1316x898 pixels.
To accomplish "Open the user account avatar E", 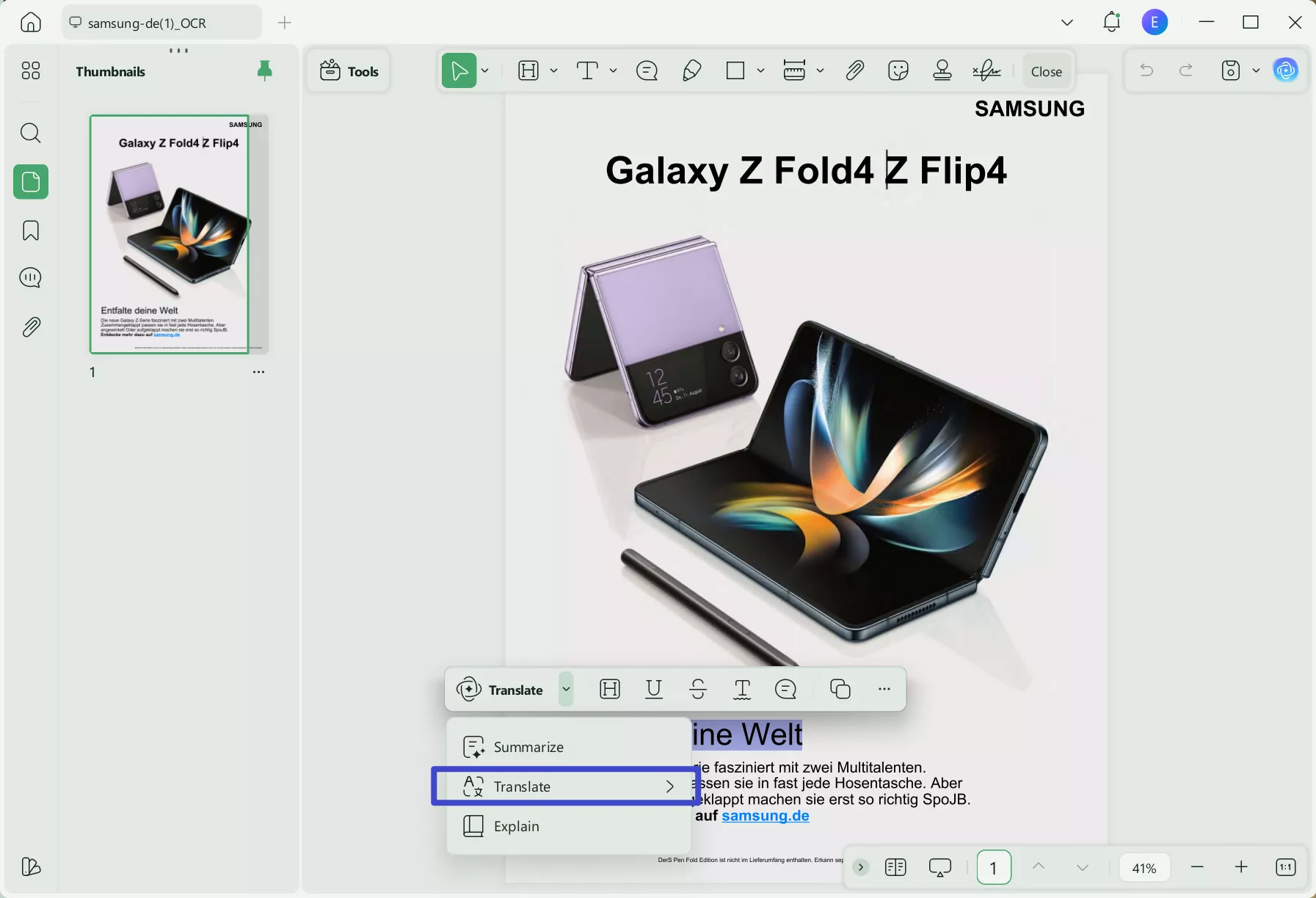I will coord(1155,22).
